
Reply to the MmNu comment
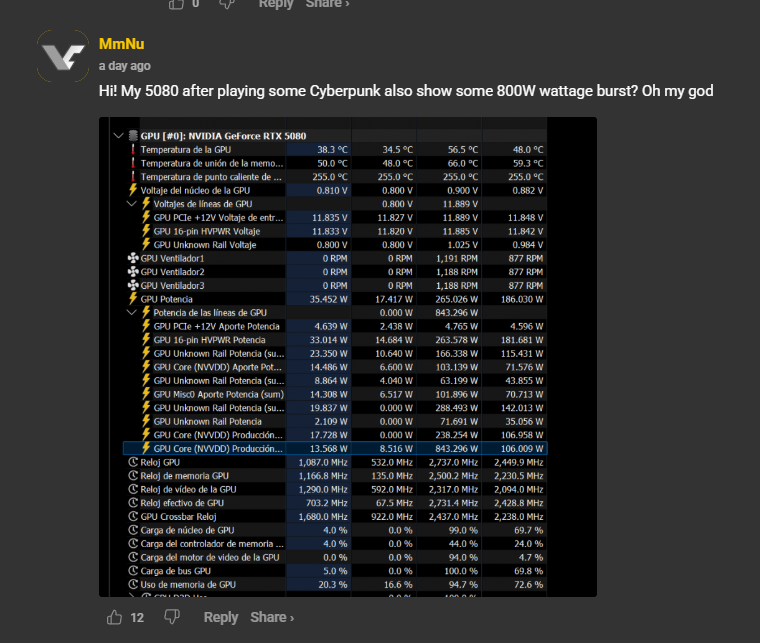[220, 617]
